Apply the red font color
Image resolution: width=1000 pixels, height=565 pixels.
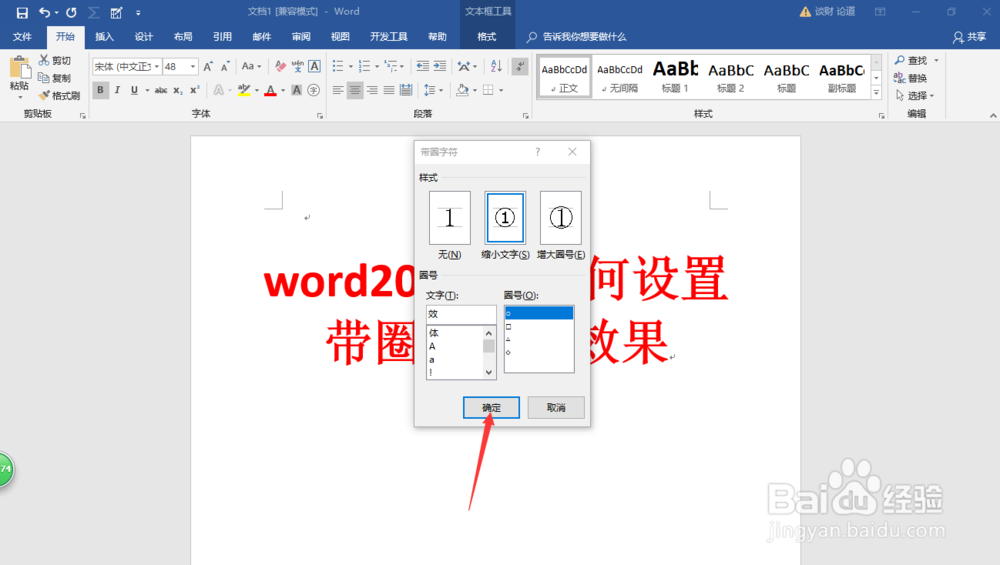pyautogui.click(x=270, y=91)
